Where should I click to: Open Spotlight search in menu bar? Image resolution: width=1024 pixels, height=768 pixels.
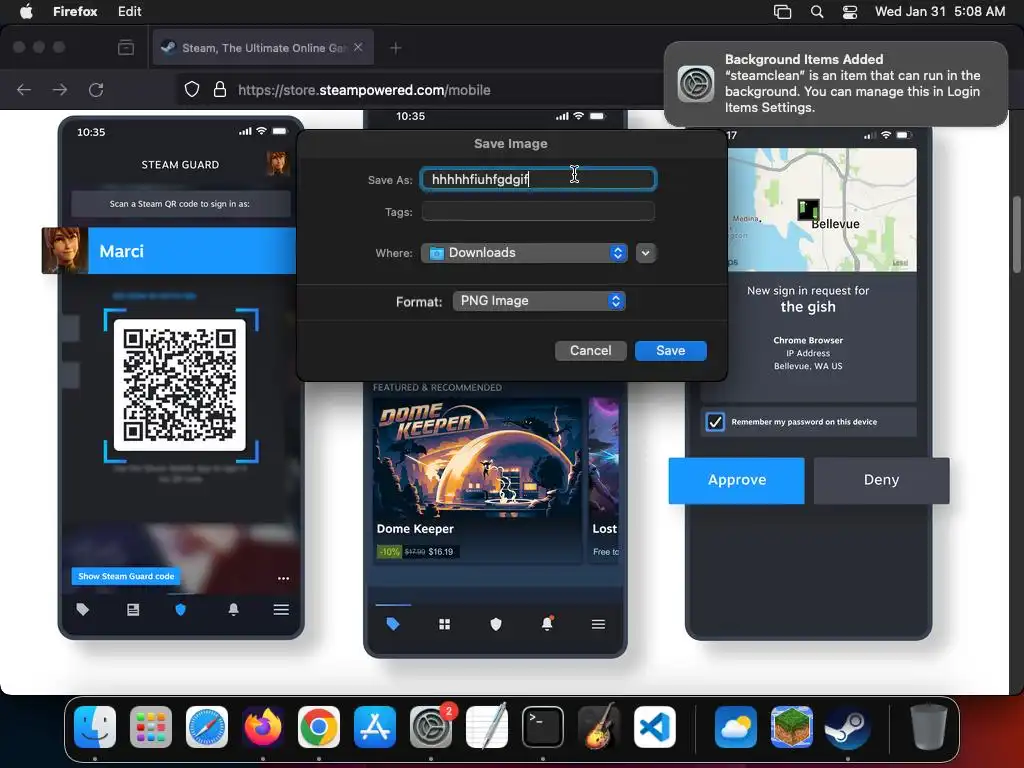[816, 12]
